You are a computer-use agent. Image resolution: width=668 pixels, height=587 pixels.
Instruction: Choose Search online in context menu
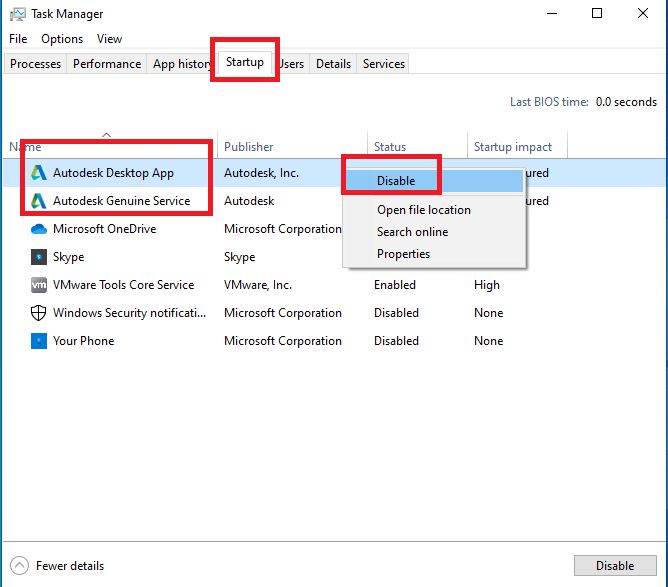pos(434,232)
